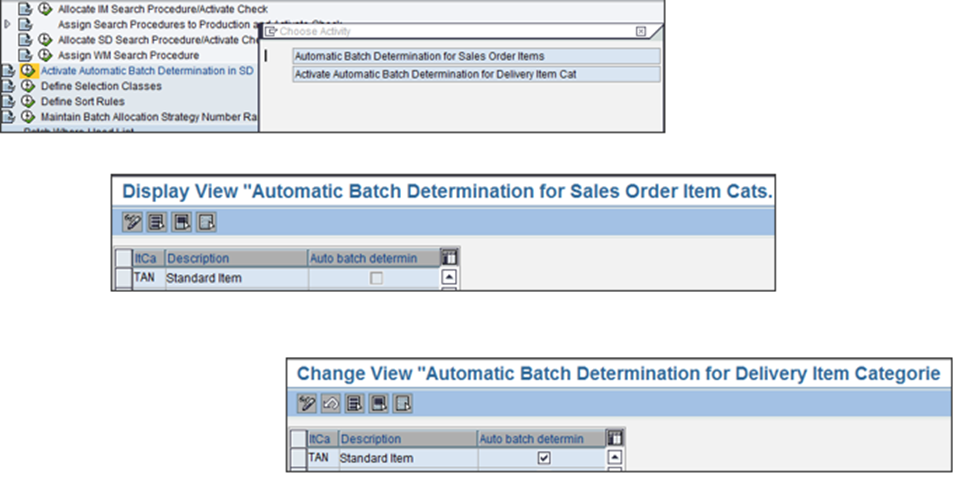
Task: Select Define Sort Rules tree entry
Action: tap(83, 101)
